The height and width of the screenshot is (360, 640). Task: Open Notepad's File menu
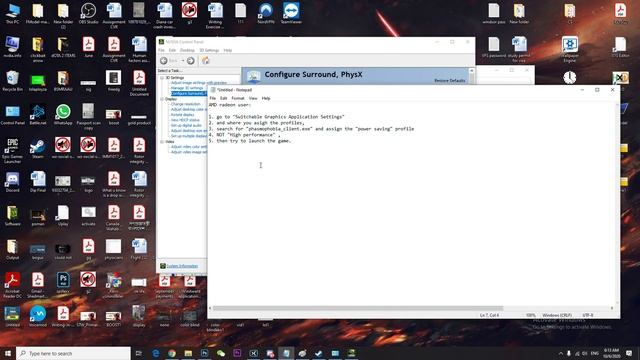tap(213, 98)
